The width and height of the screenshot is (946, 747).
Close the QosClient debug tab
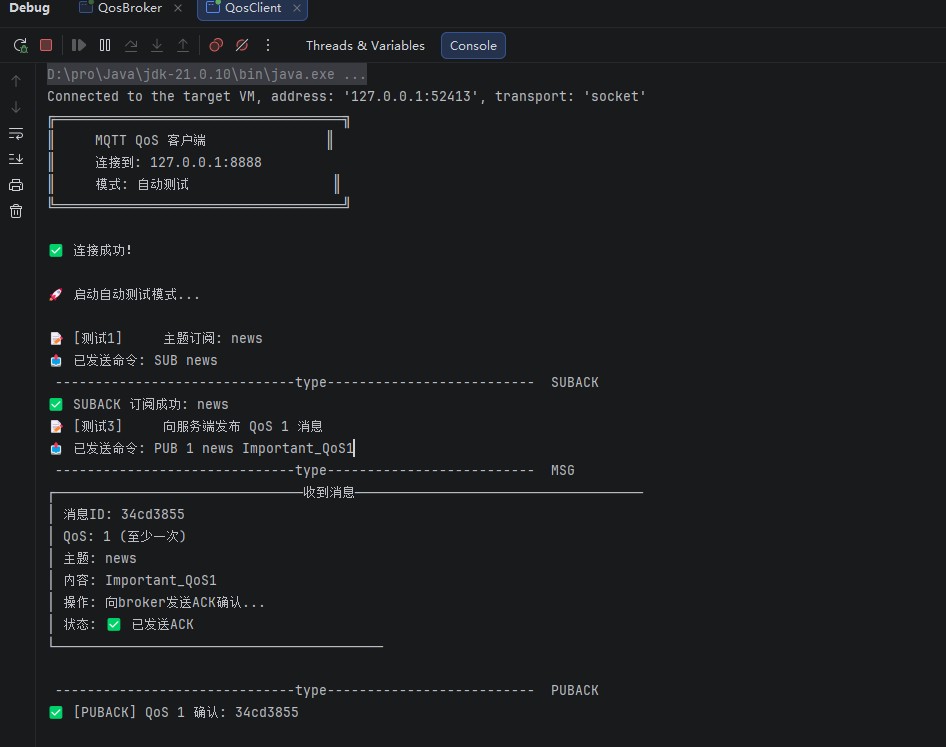point(297,8)
